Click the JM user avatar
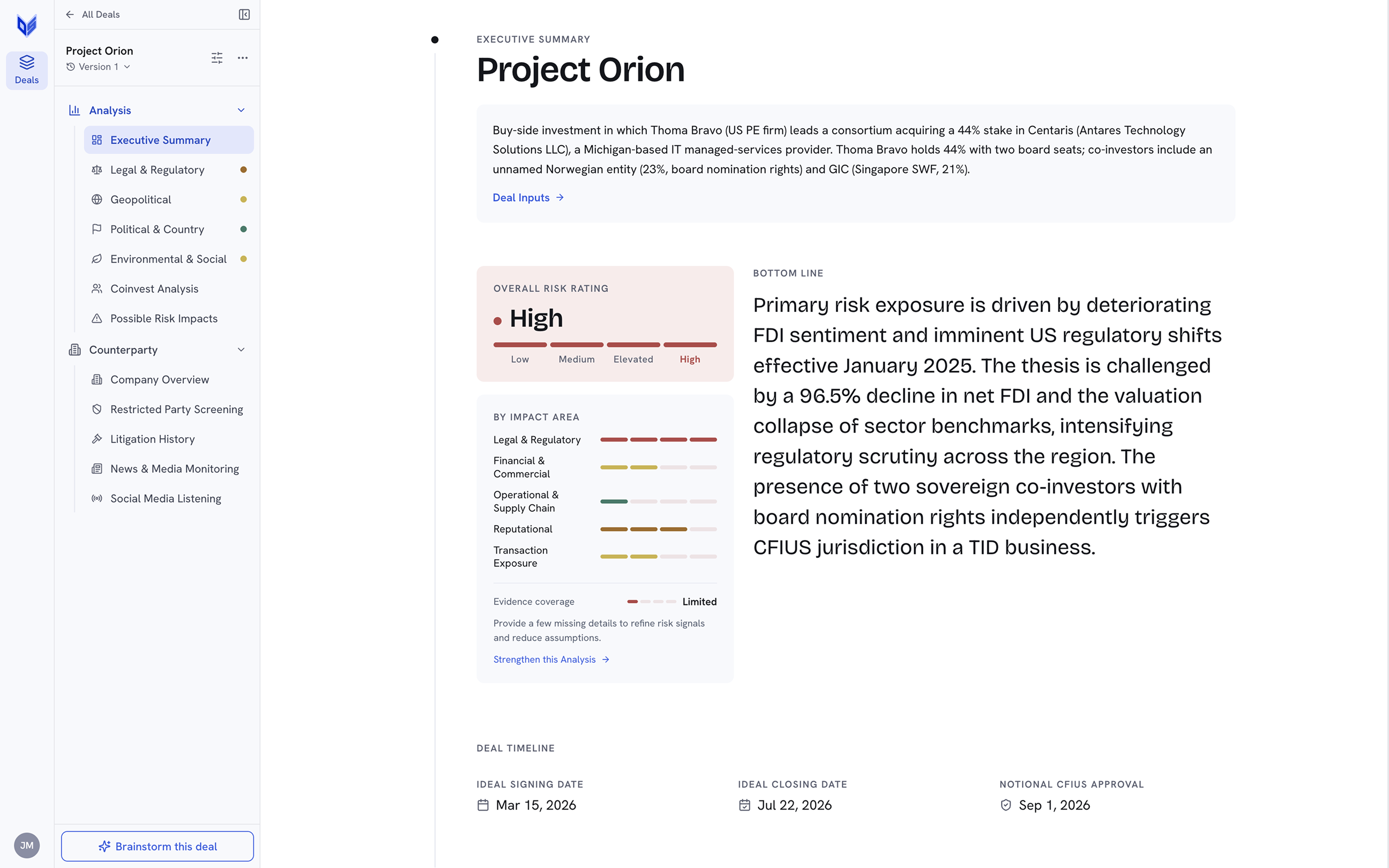This screenshot has height=868, width=1389. (x=27, y=845)
